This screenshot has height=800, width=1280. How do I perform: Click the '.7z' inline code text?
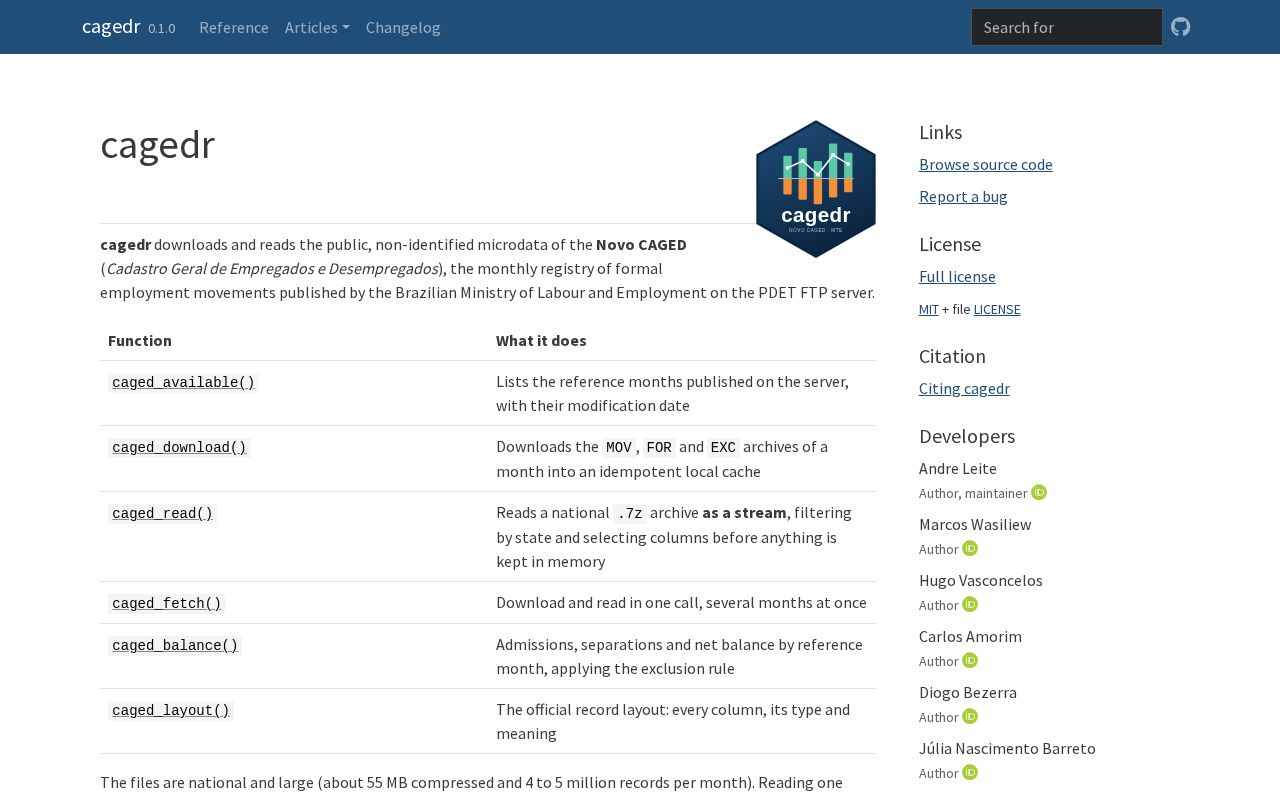(x=630, y=513)
